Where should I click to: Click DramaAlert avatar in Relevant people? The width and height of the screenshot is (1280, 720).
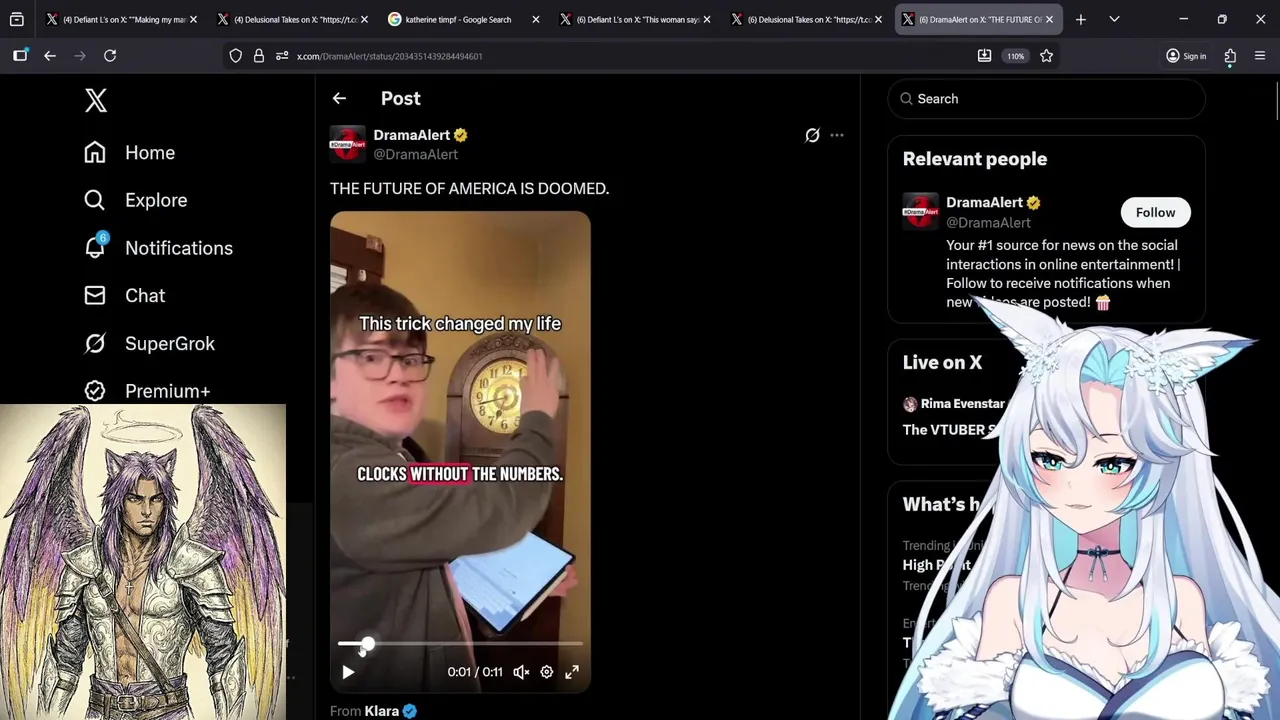click(921, 212)
